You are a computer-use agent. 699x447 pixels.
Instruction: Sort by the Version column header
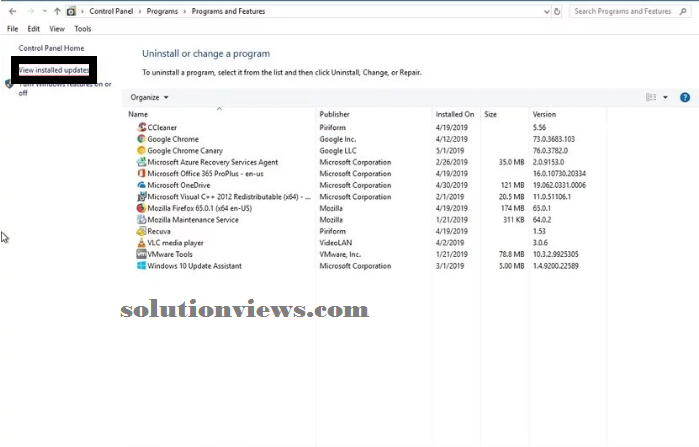544,115
